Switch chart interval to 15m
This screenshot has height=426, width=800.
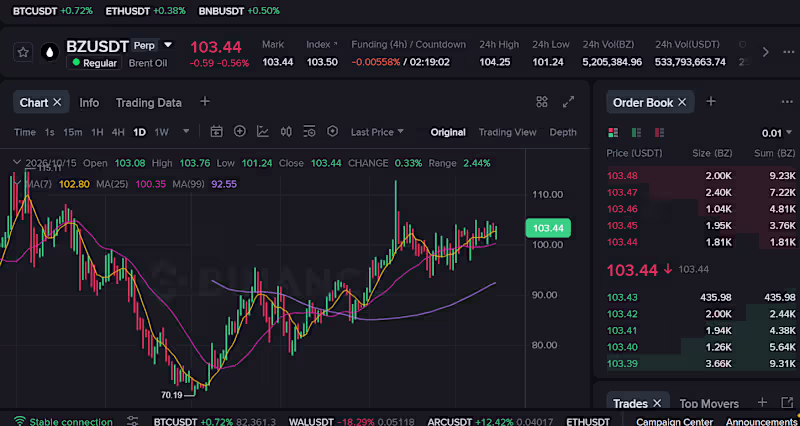coord(72,132)
